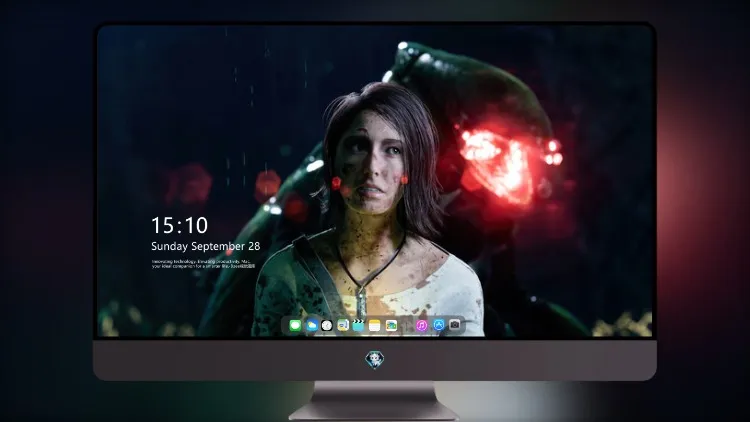Open the teal clapperboard video app
750x422 pixels.
pyautogui.click(x=358, y=325)
